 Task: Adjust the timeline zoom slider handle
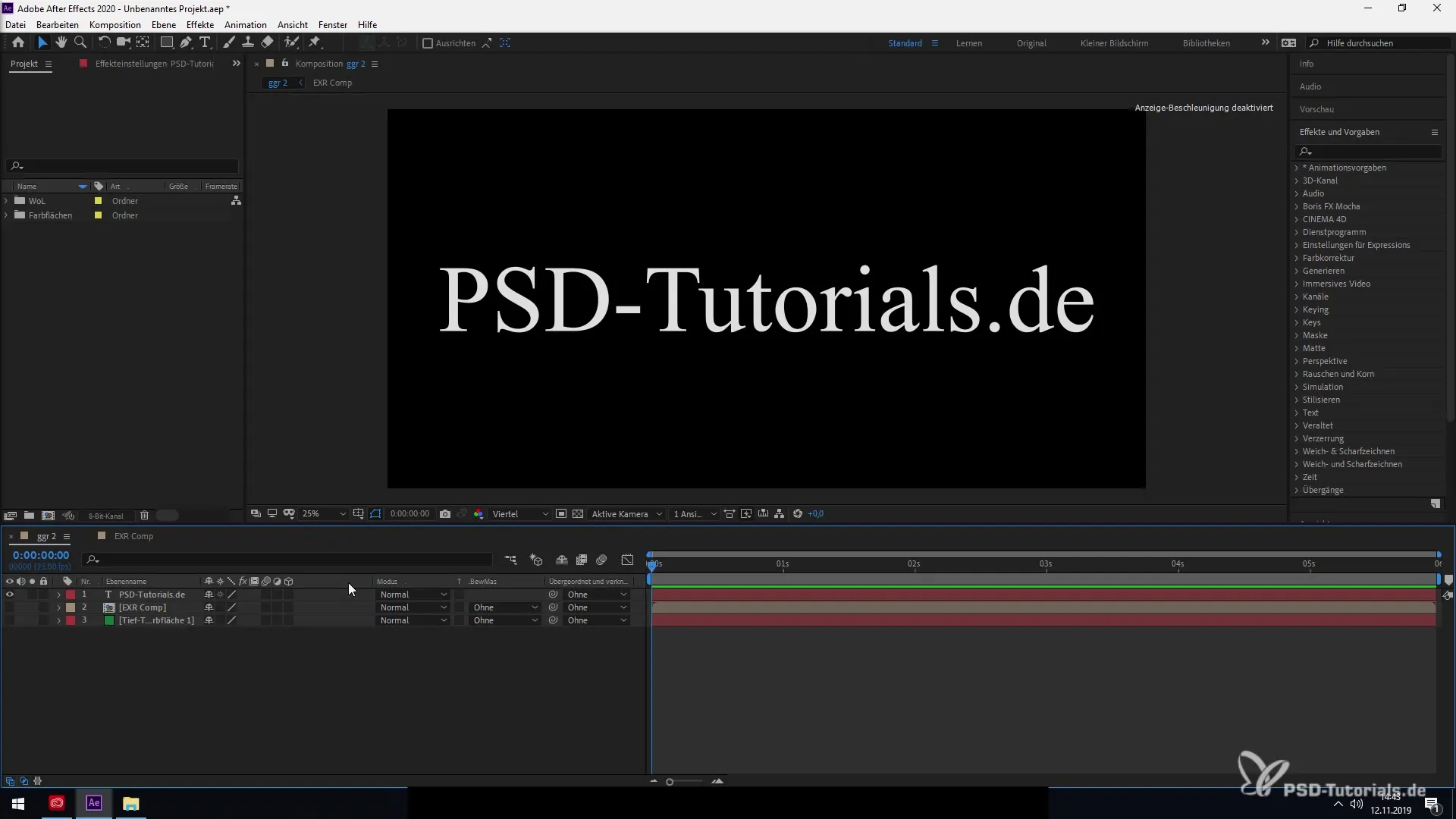tap(670, 782)
